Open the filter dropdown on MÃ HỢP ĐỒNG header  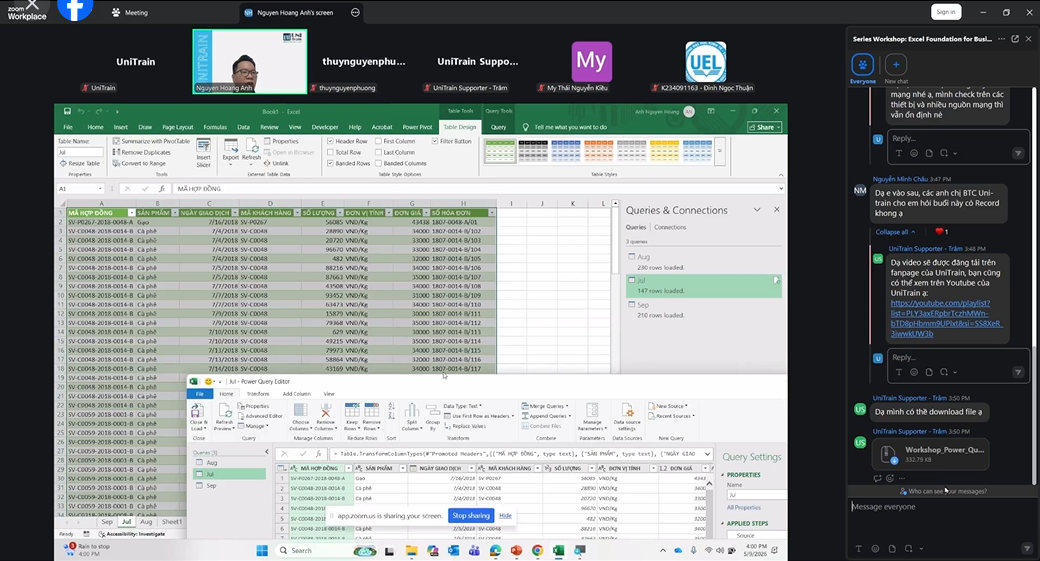131,213
